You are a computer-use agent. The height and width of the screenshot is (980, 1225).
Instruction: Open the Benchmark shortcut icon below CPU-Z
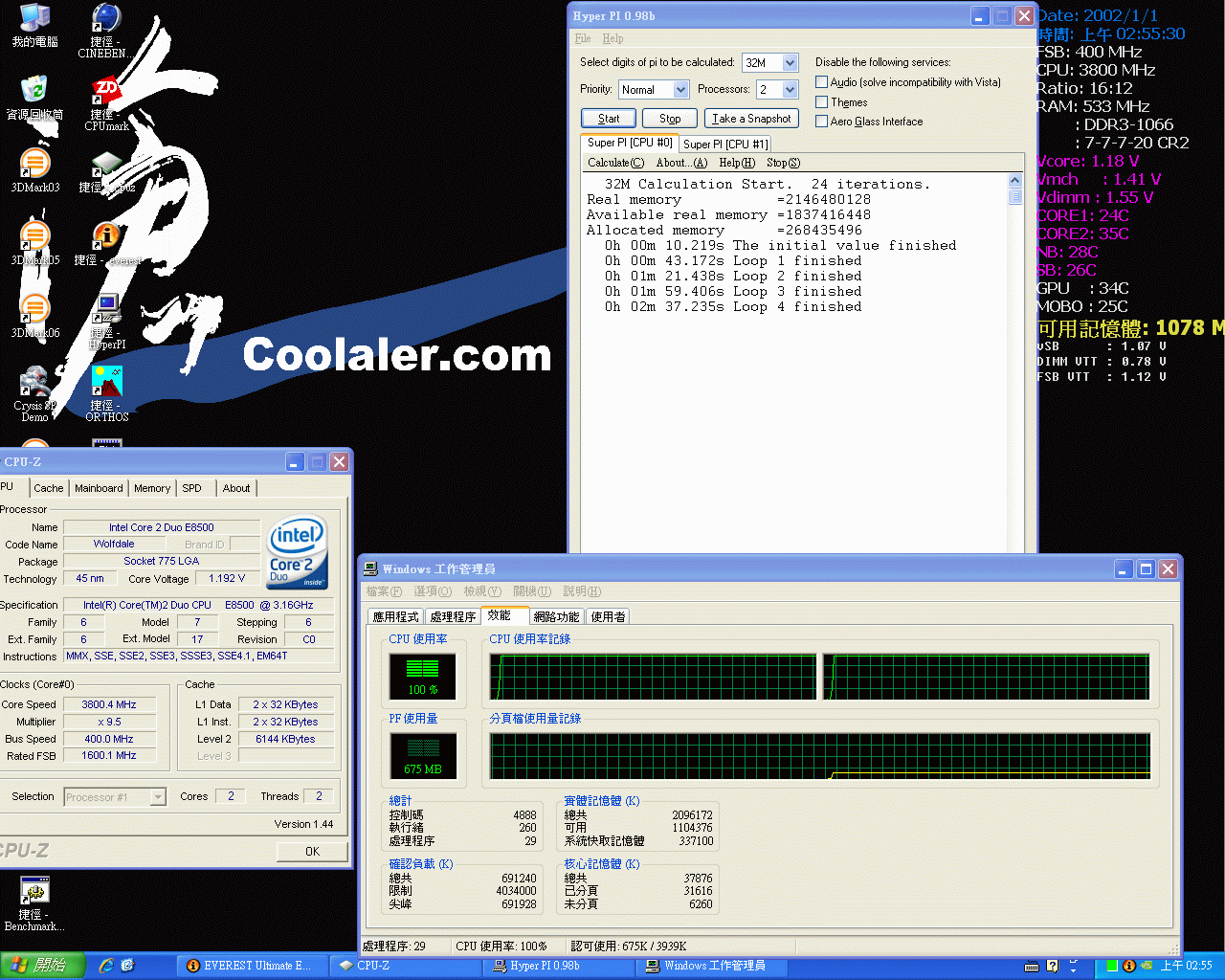(x=34, y=903)
